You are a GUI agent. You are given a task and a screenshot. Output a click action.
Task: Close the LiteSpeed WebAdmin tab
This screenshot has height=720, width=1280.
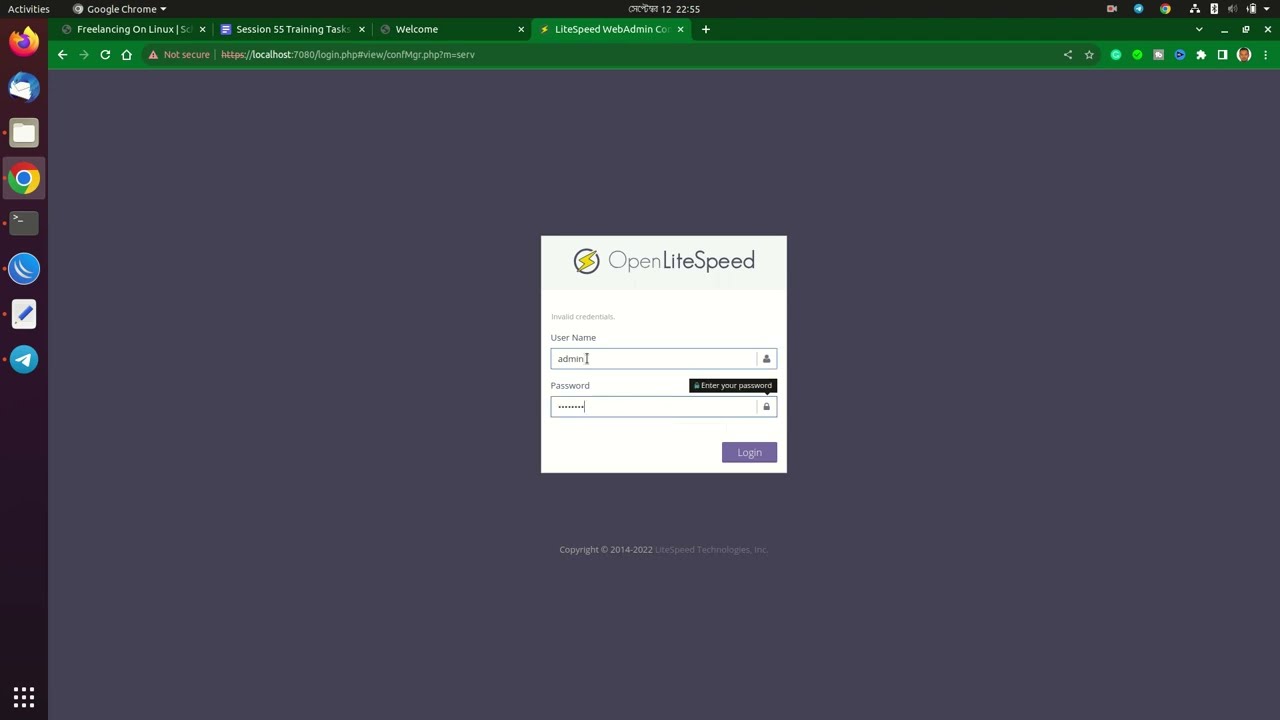(x=681, y=29)
